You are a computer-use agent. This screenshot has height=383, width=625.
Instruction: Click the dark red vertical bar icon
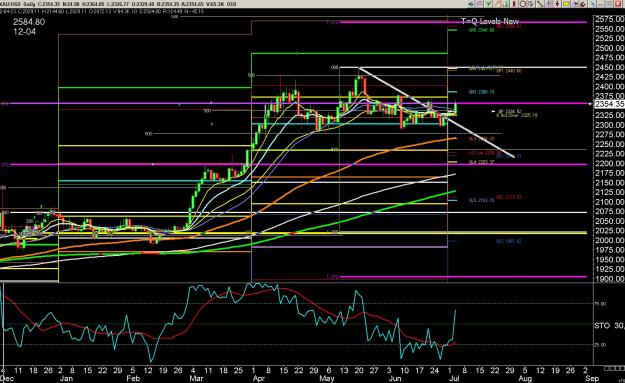[514, 4]
